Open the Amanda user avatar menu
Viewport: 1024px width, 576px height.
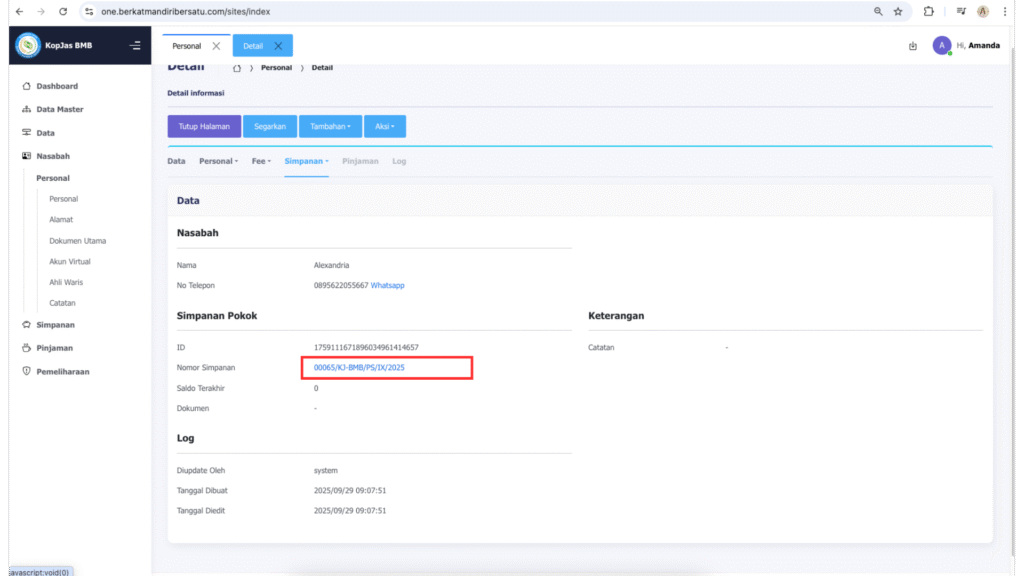pos(941,45)
